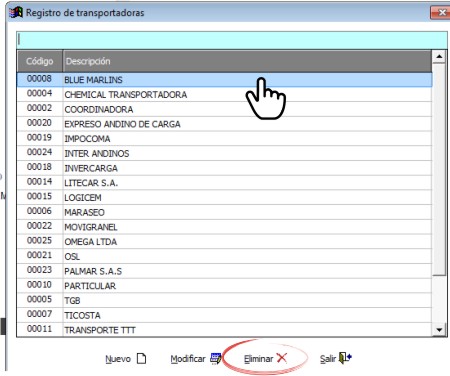Focus the search field above the table
Viewport: 450px width, 376px height.
click(x=232, y=40)
